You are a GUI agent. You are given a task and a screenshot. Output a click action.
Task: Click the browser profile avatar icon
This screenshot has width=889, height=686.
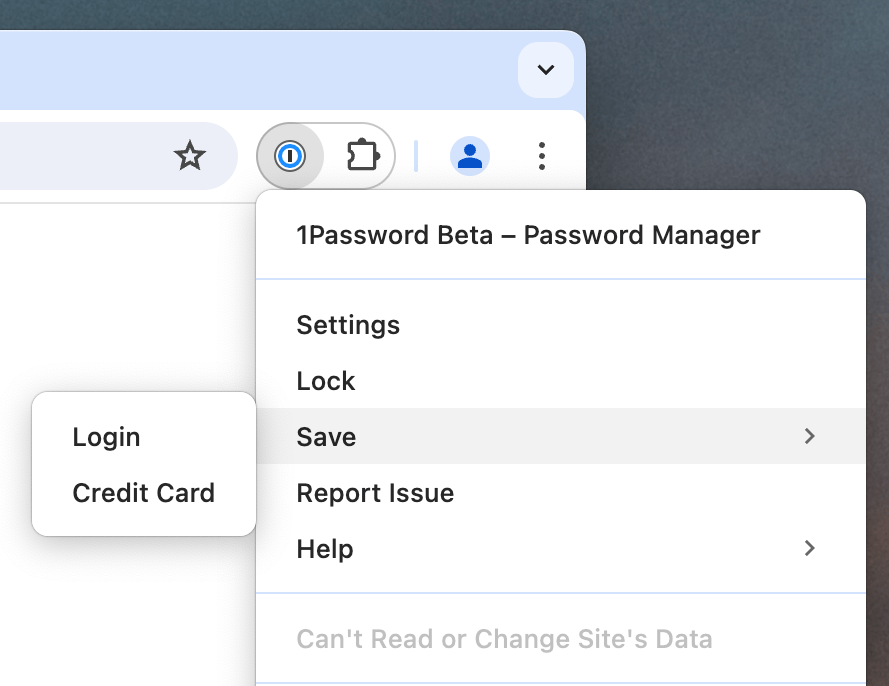pyautogui.click(x=470, y=155)
